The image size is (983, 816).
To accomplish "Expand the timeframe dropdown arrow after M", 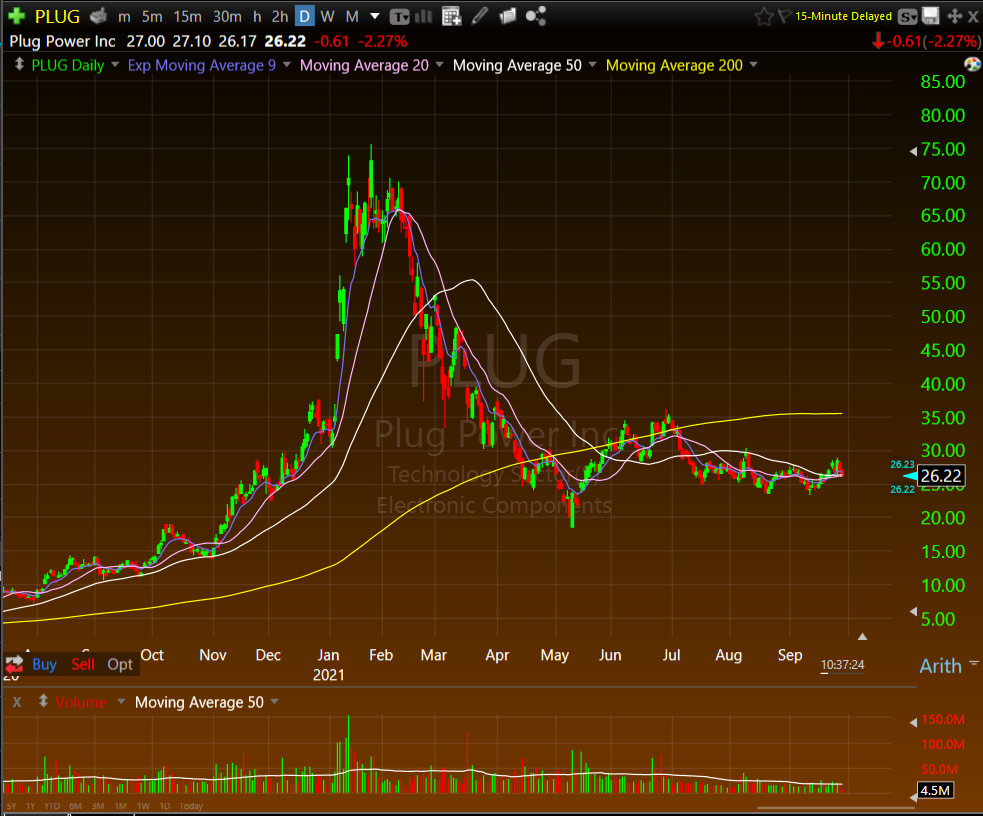I will (x=375, y=16).
